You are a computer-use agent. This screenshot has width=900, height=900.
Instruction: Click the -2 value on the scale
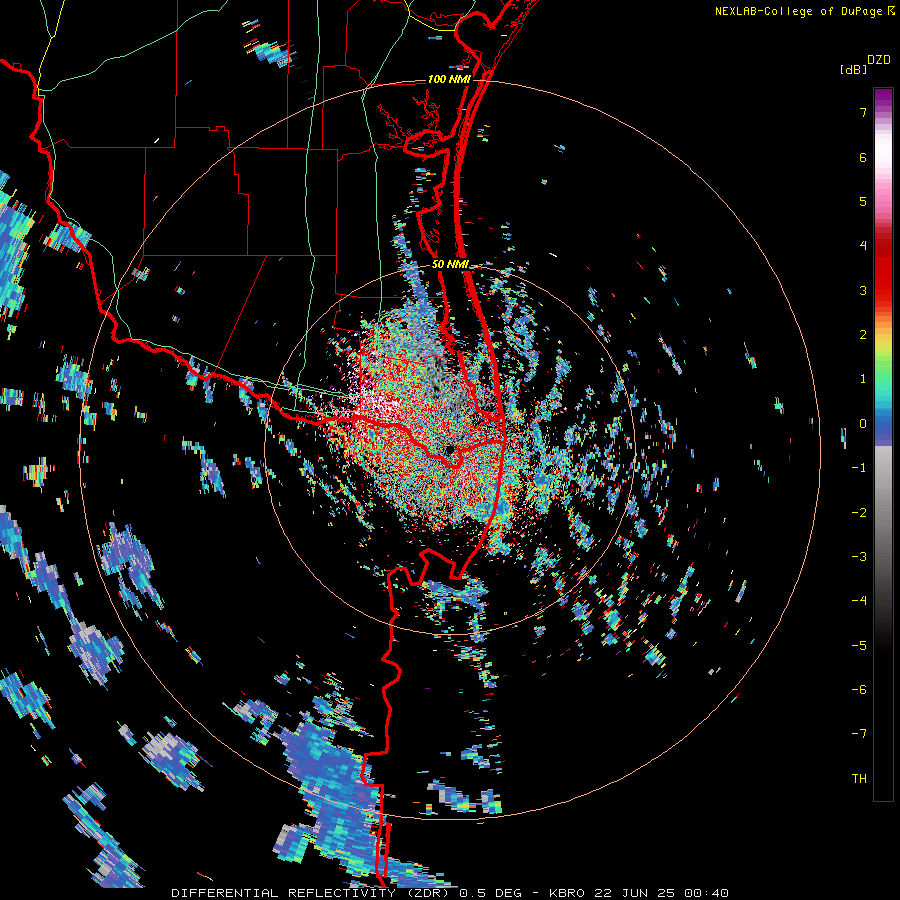tap(859, 513)
